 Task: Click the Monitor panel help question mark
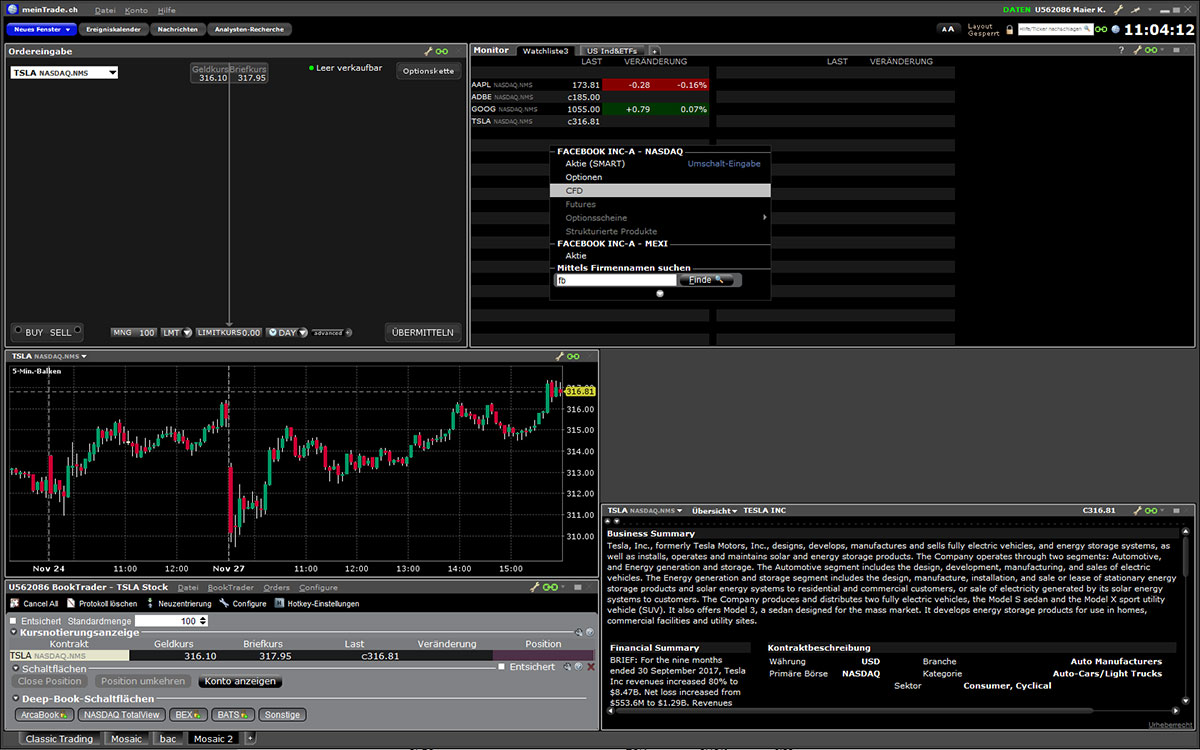(x=1121, y=50)
